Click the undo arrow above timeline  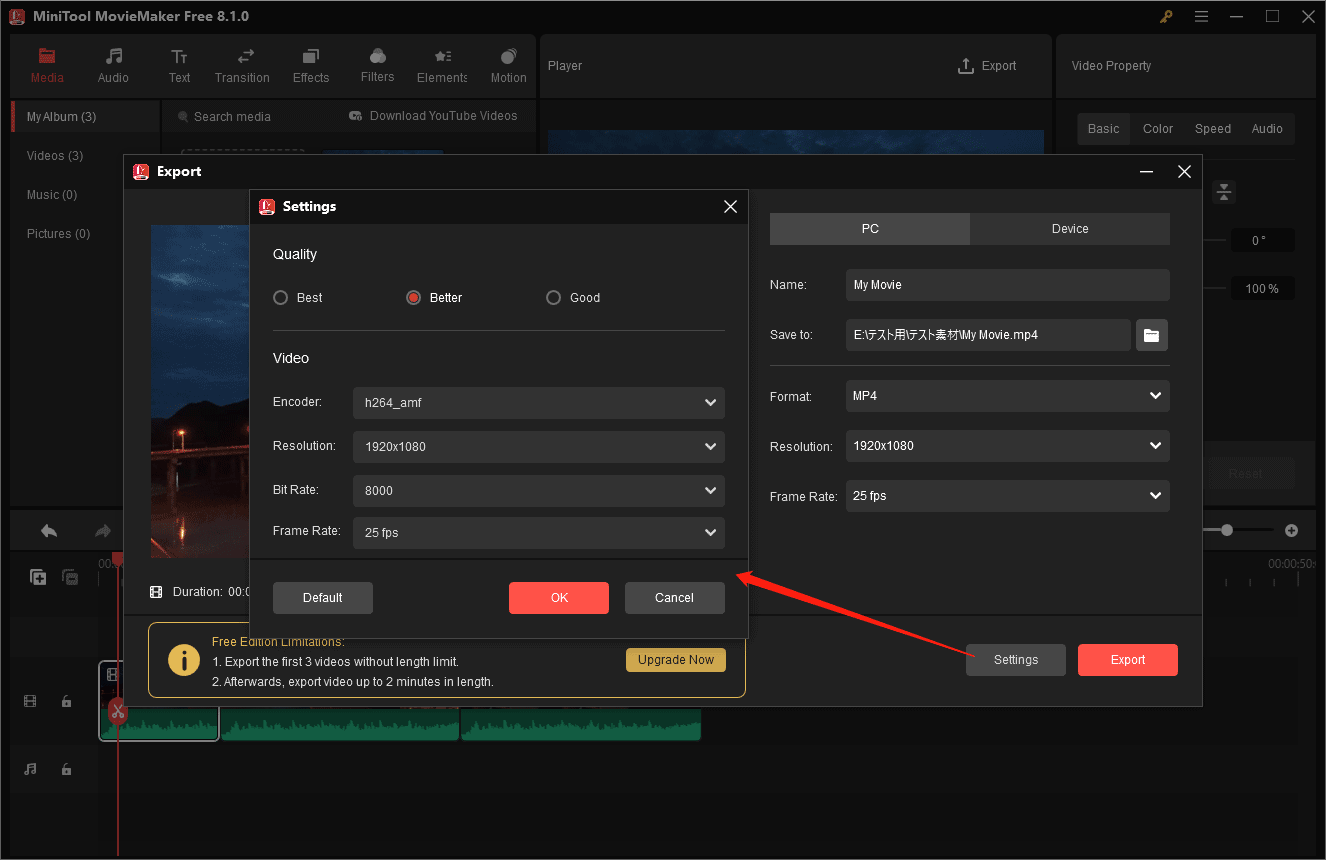[x=49, y=531]
